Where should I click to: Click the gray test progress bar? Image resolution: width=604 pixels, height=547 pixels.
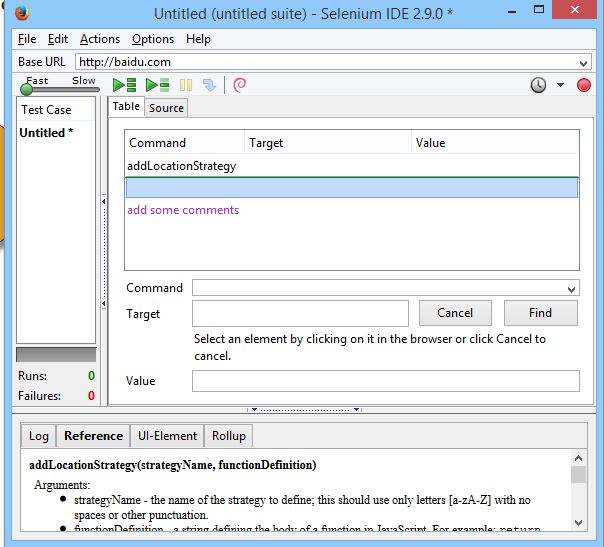pos(56,355)
